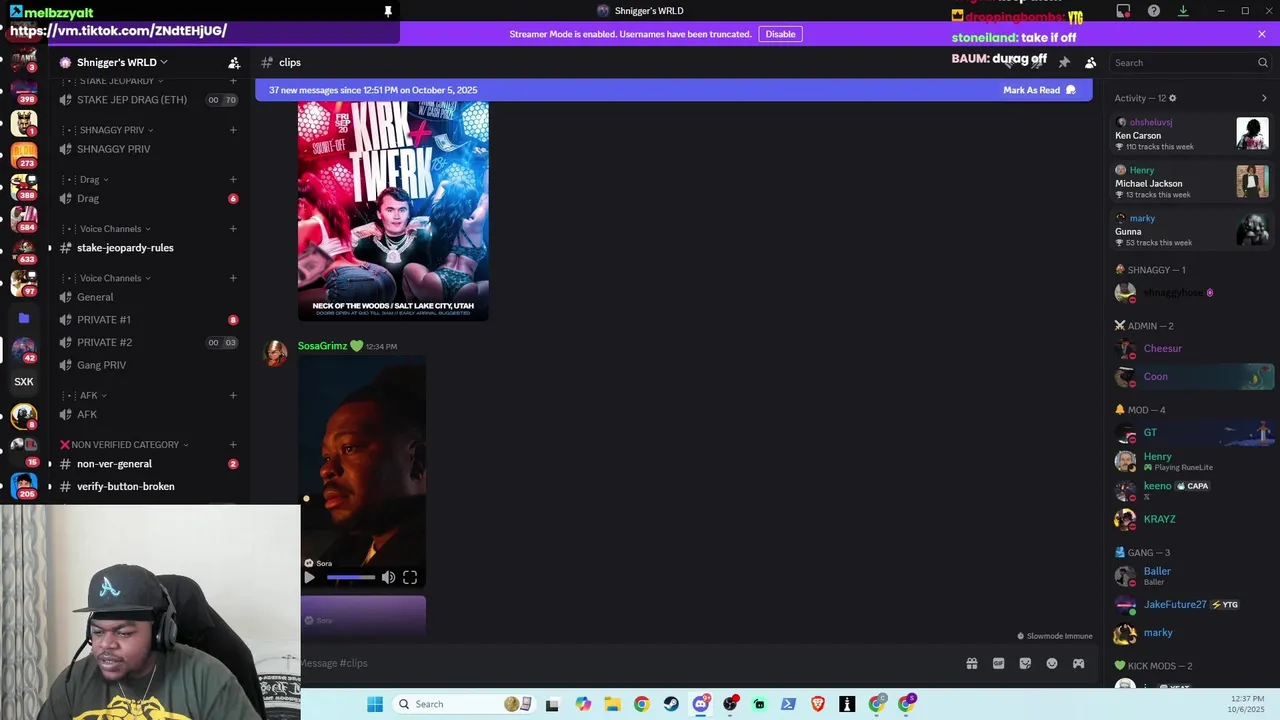Image resolution: width=1280 pixels, height=720 pixels.
Task: Open Shnigger's WRLD server dropdown
Action: point(122,62)
